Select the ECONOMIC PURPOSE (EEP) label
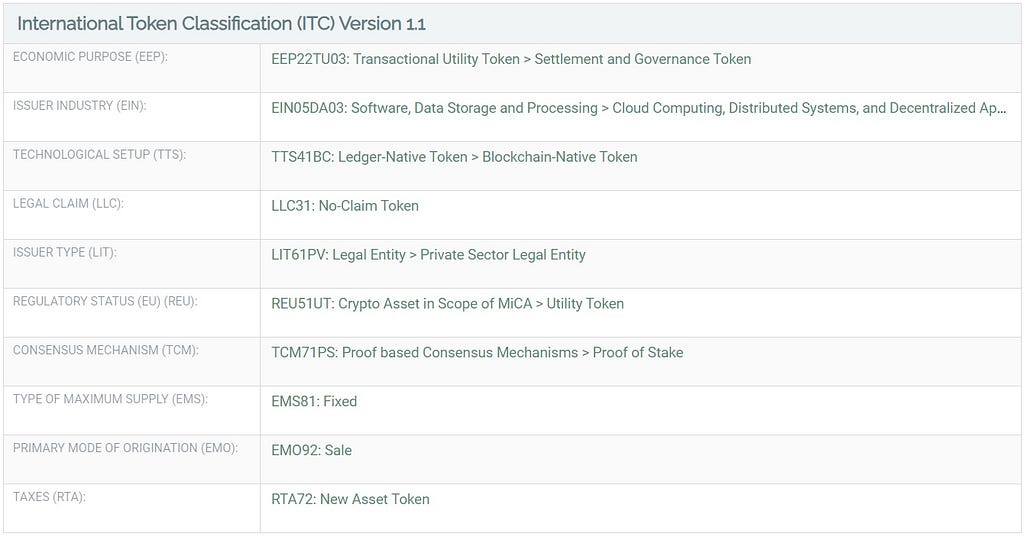The width and height of the screenshot is (1024, 536). pyautogui.click(x=90, y=57)
